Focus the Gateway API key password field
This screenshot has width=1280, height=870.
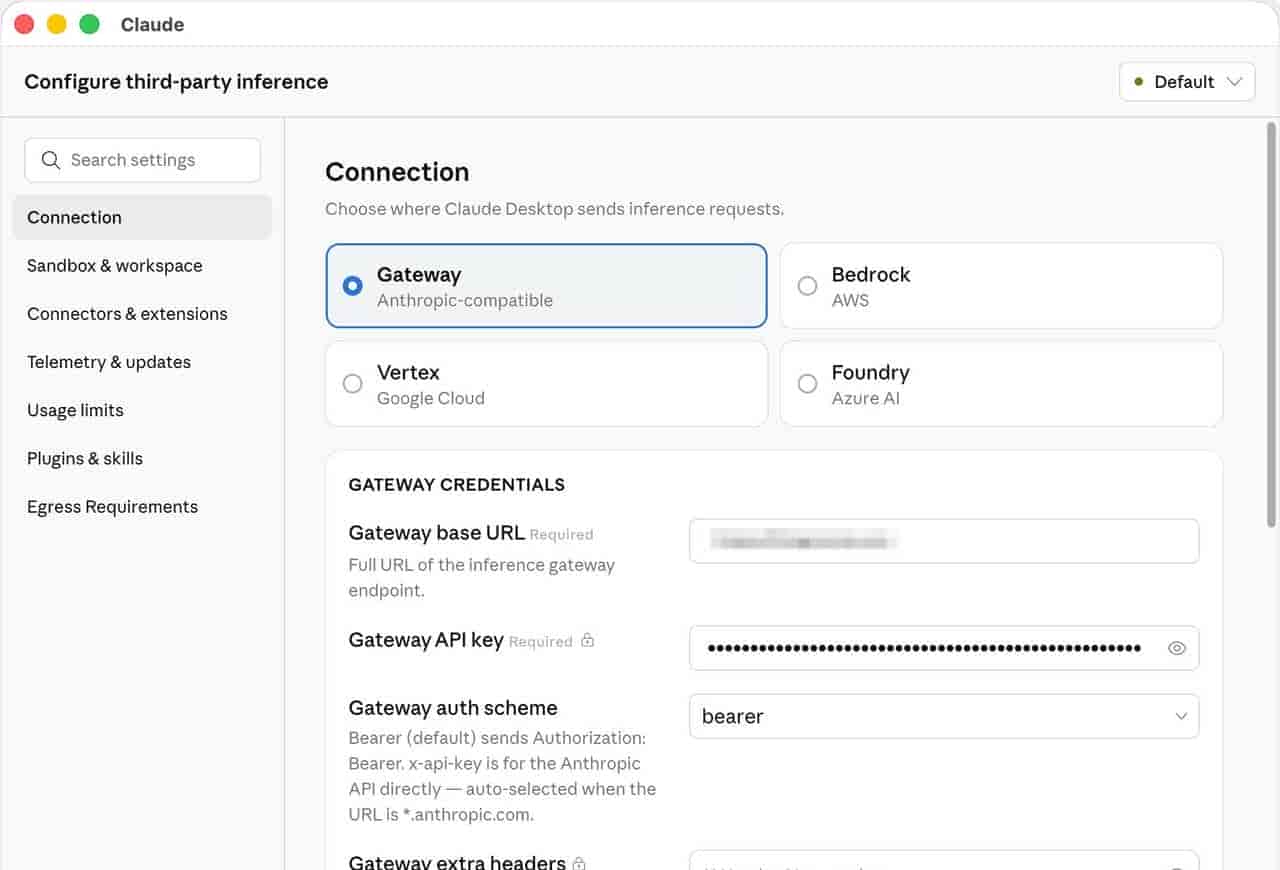pos(944,648)
